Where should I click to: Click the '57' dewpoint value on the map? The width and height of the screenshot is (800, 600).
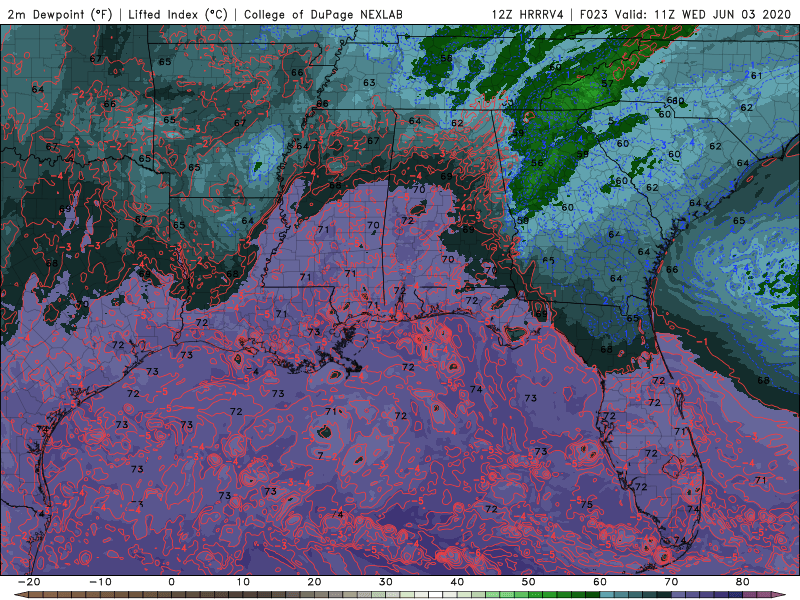click(x=607, y=84)
